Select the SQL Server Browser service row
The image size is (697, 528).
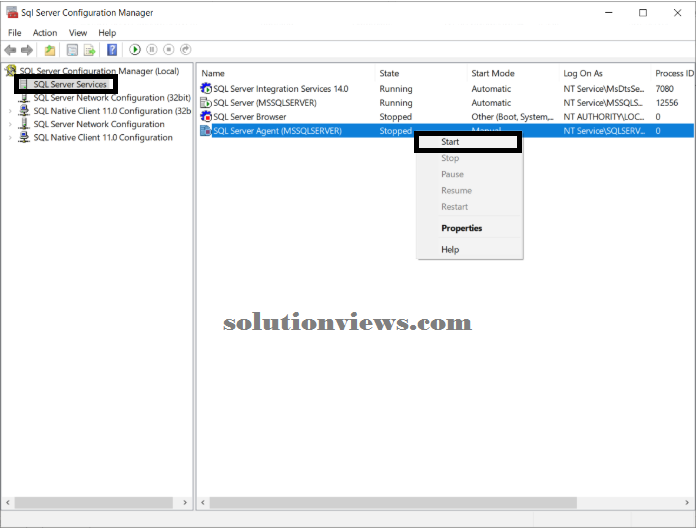tap(446, 116)
